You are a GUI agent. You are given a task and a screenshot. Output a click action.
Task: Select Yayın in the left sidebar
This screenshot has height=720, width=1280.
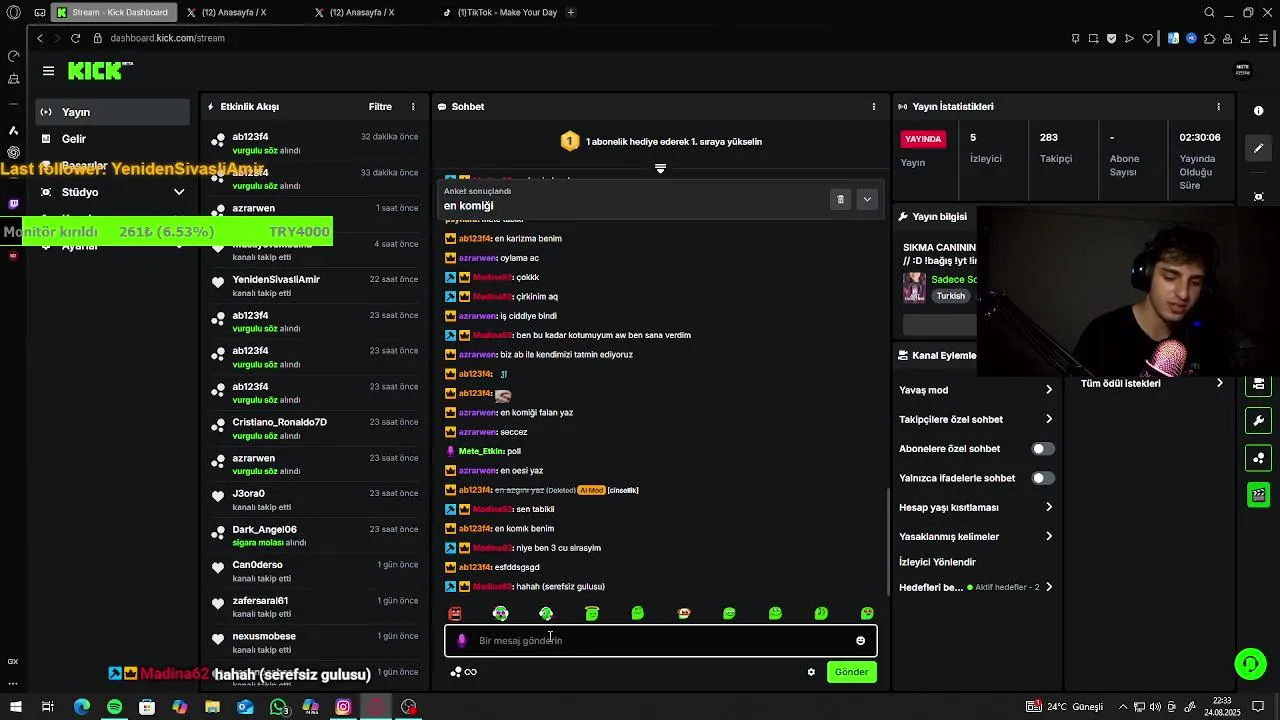tap(112, 112)
